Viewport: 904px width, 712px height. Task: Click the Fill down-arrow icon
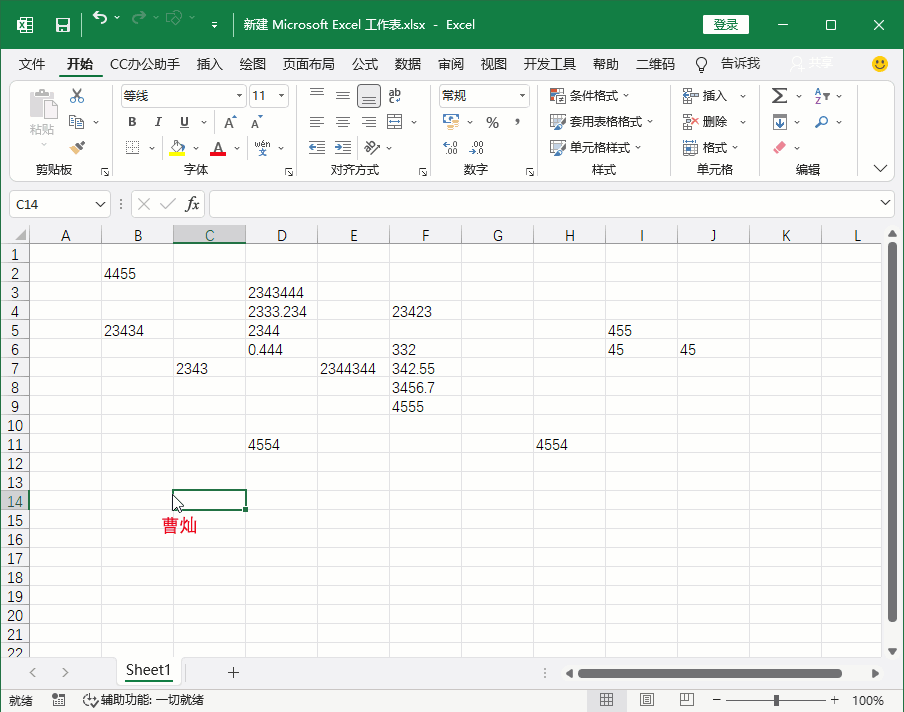tap(779, 122)
